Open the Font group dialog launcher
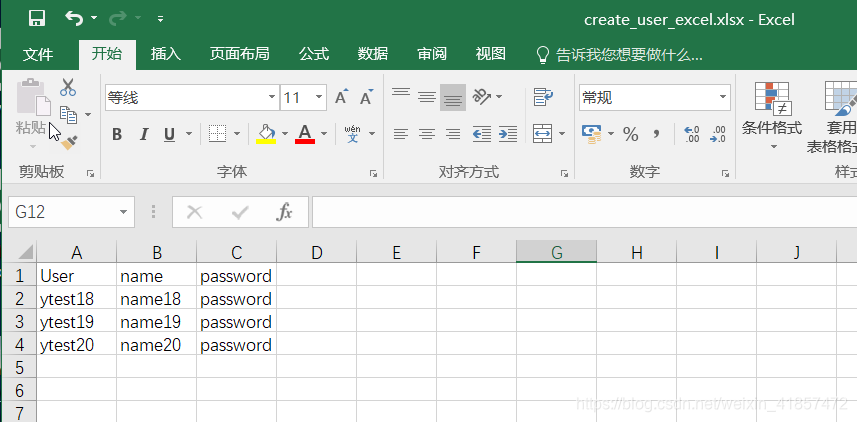 [x=373, y=173]
